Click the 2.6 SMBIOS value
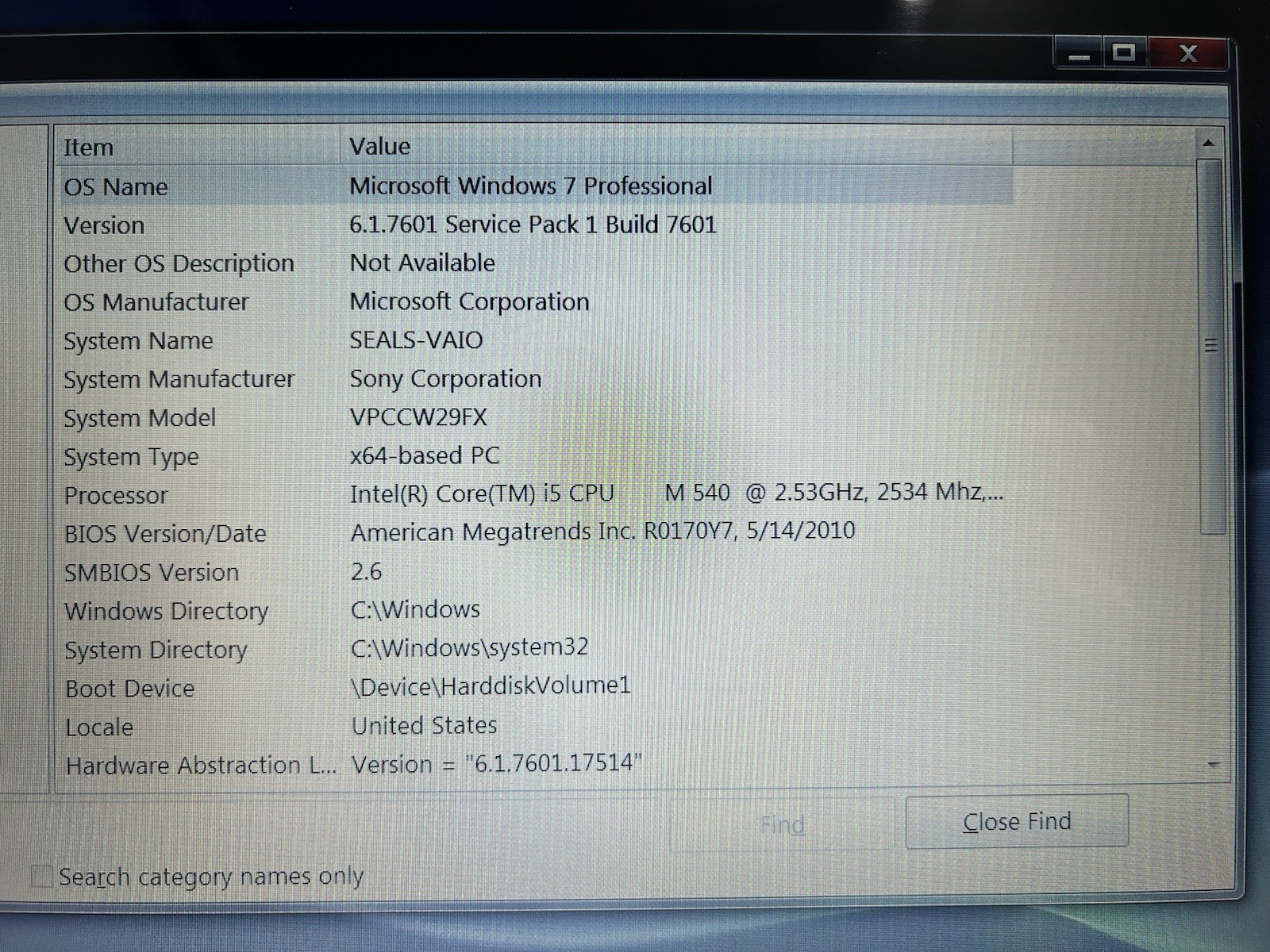Image resolution: width=1270 pixels, height=952 pixels. coord(366,571)
